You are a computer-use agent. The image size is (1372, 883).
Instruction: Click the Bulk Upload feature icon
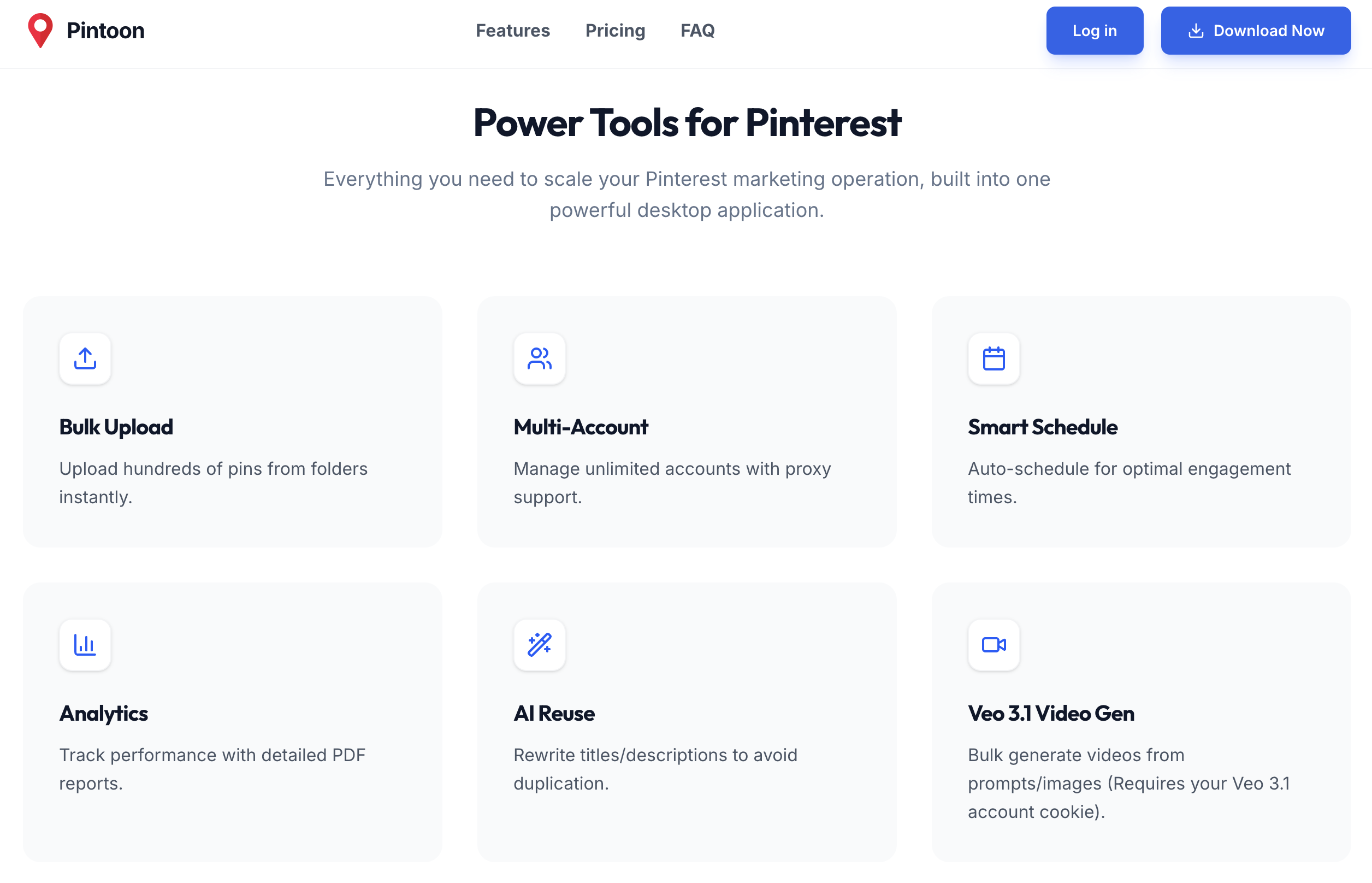(85, 358)
